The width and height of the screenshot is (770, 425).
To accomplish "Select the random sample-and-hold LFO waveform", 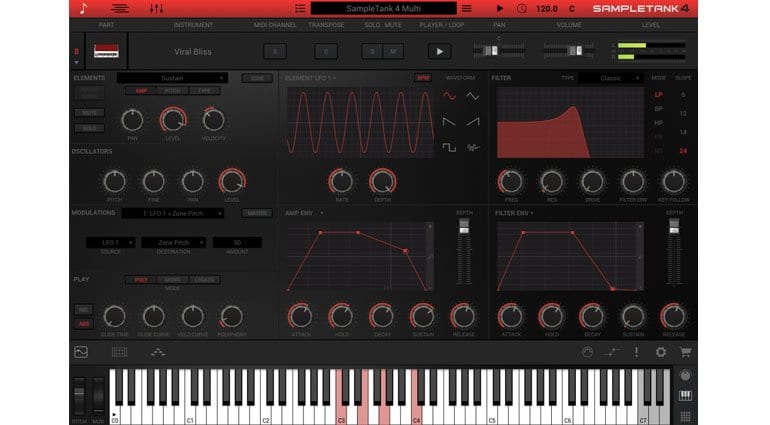I will (472, 147).
